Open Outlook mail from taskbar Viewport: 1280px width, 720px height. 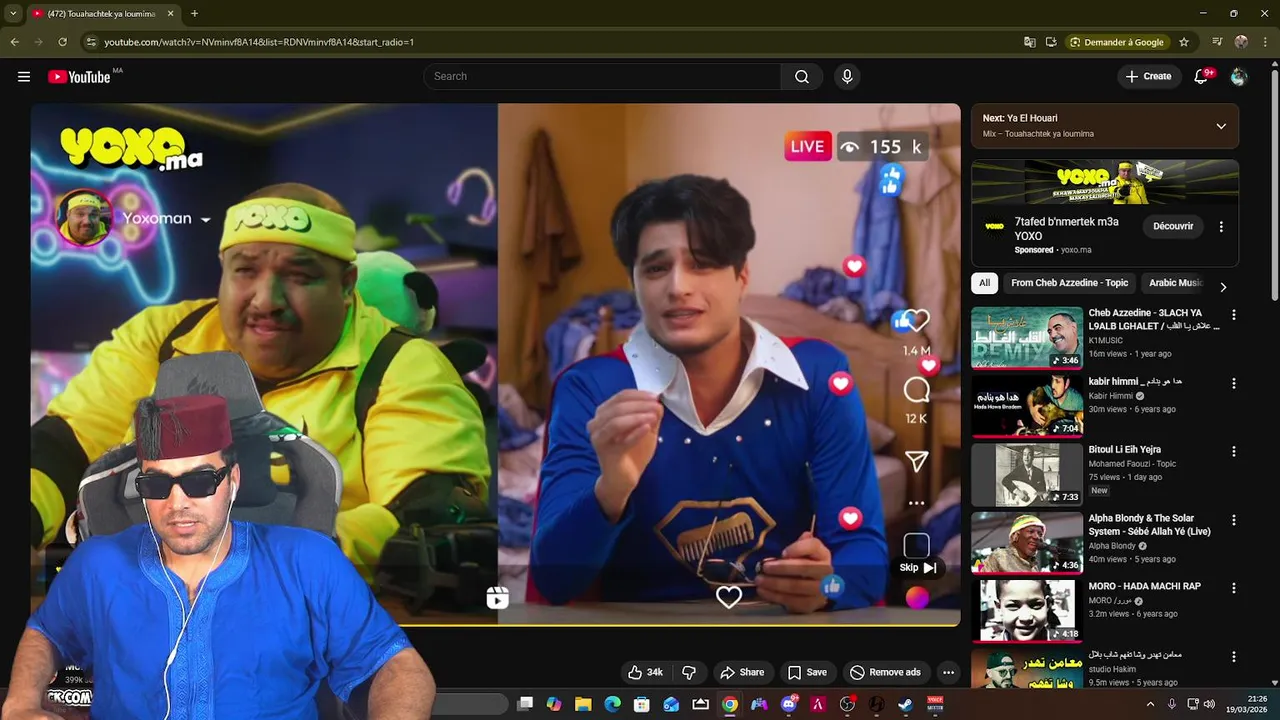click(671, 704)
